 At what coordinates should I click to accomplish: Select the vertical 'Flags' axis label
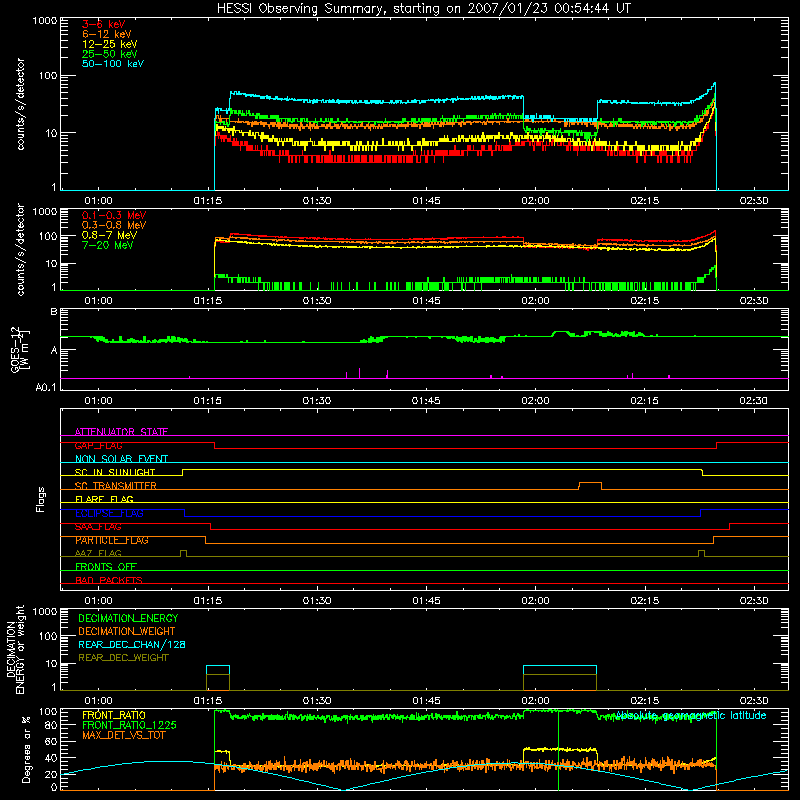click(41, 499)
